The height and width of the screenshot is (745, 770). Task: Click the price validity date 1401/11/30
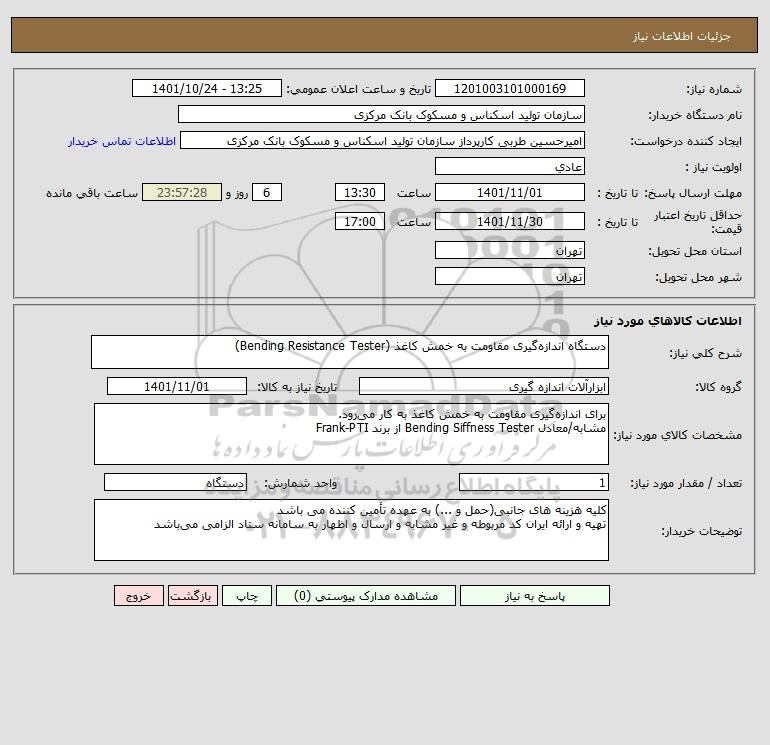click(510, 221)
